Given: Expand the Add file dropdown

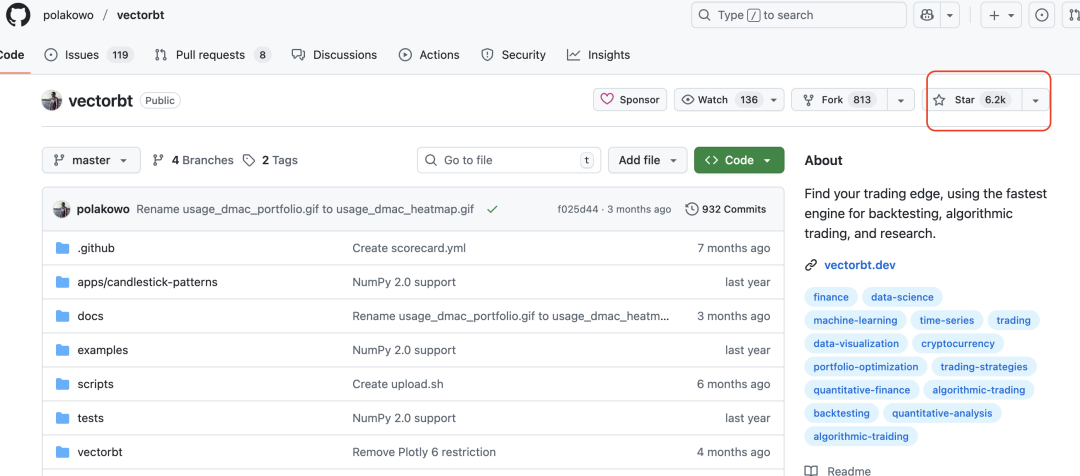Looking at the screenshot, I should [647, 160].
